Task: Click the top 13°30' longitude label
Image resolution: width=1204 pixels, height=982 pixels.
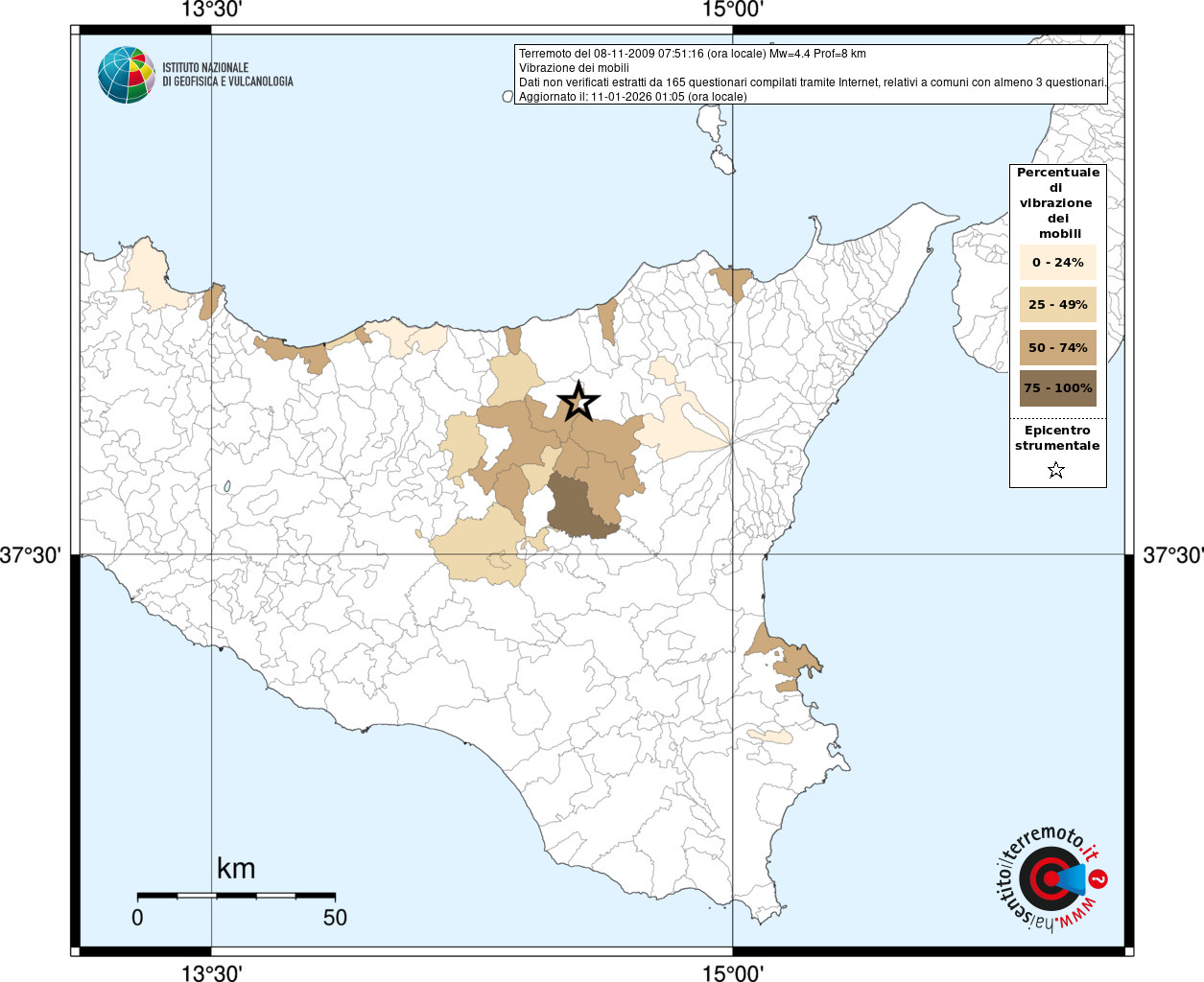Action: coord(212,10)
